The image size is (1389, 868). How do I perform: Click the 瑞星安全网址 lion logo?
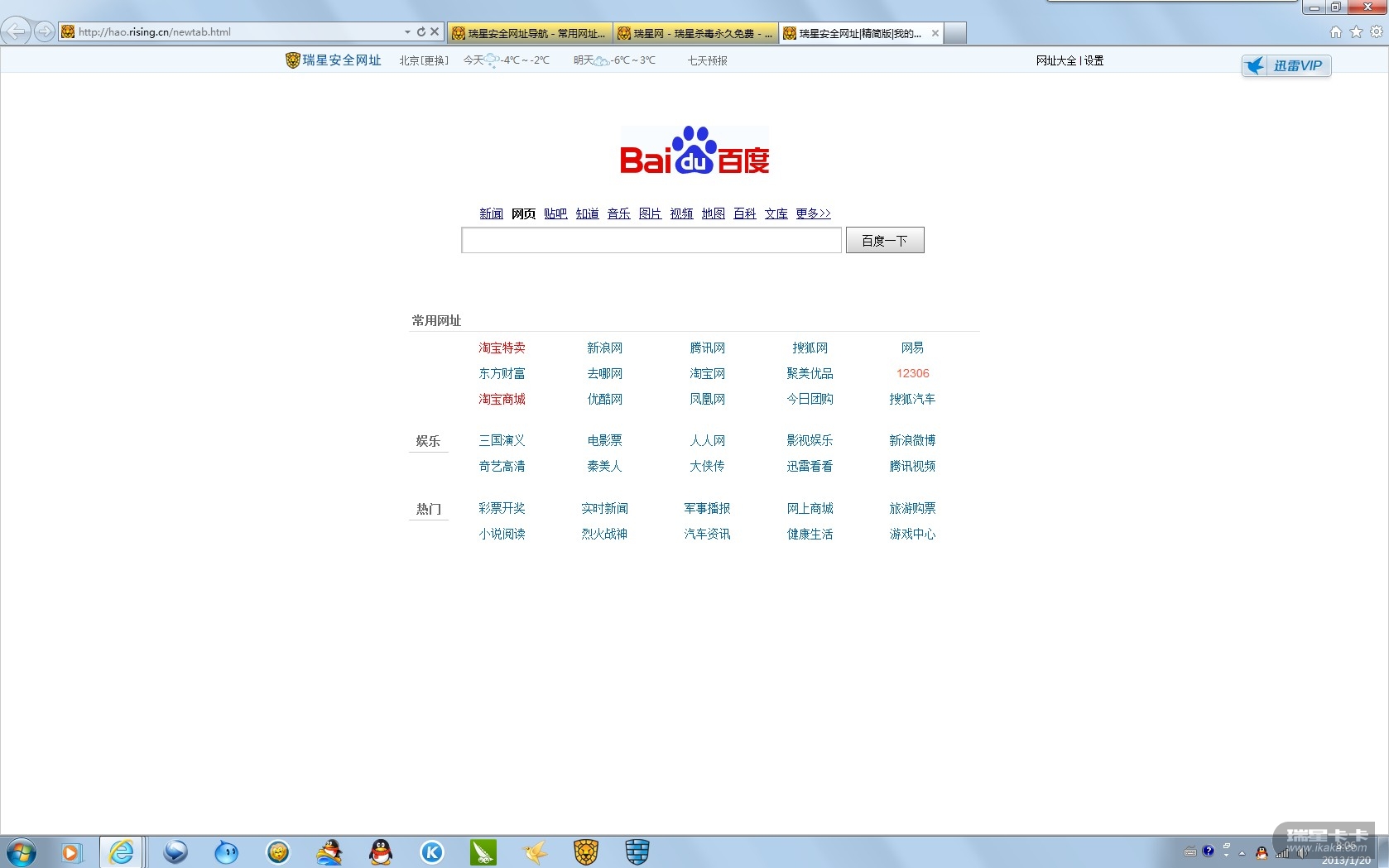[x=334, y=60]
